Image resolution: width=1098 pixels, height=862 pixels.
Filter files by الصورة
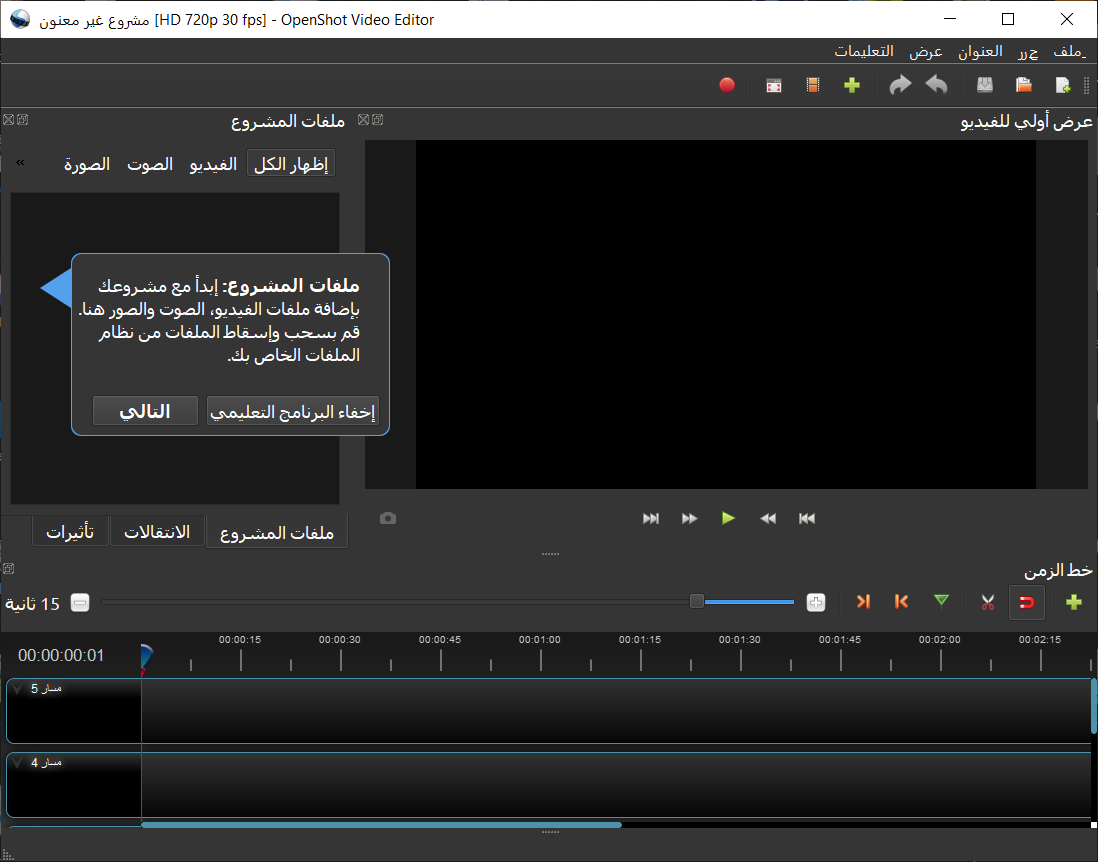(x=87, y=164)
